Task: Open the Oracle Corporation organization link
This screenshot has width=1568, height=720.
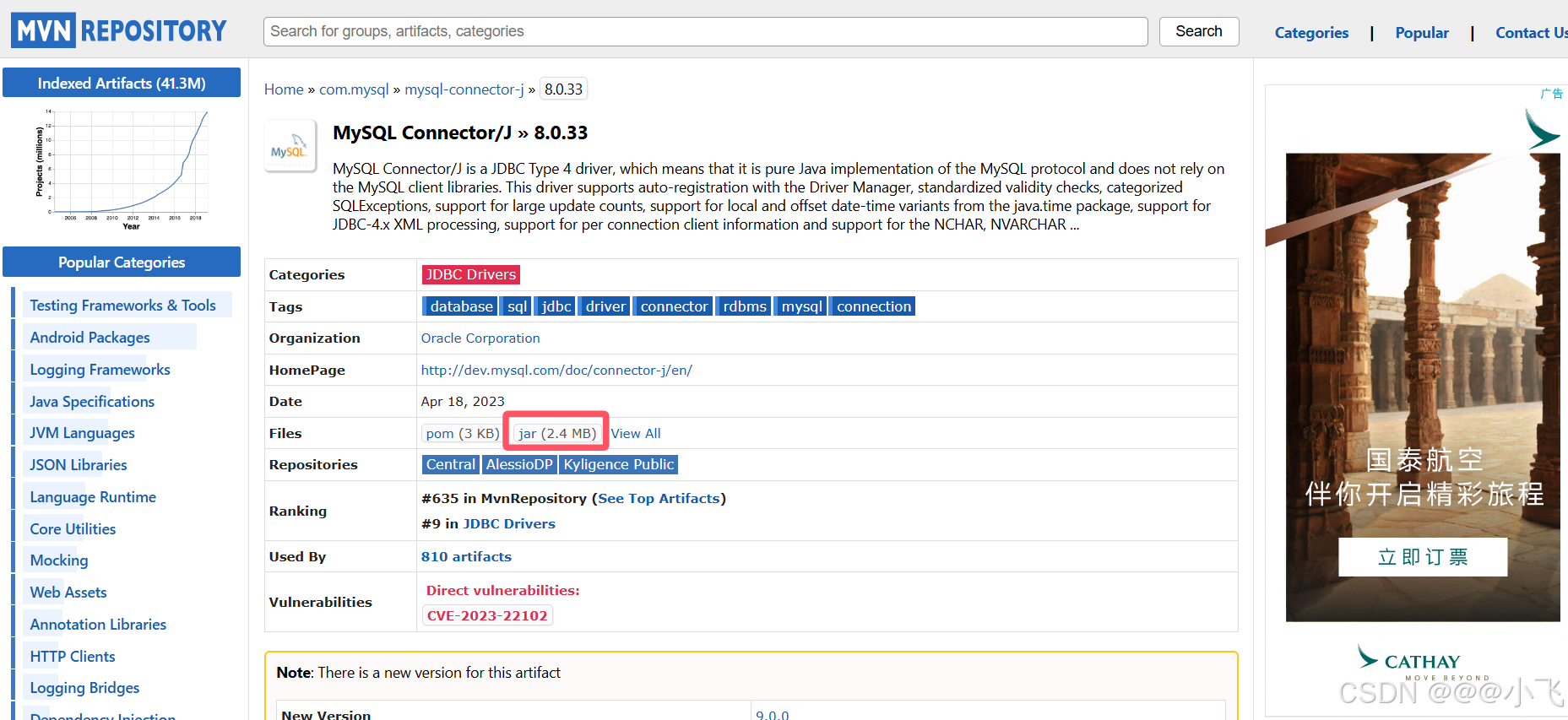Action: click(480, 338)
